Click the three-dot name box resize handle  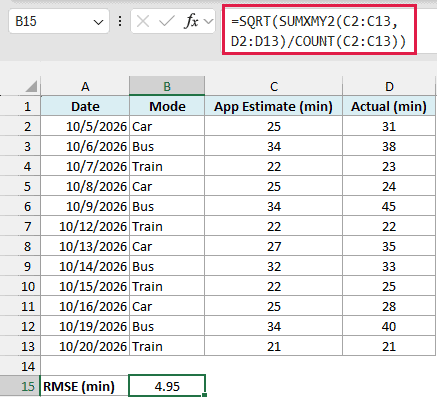120,22
